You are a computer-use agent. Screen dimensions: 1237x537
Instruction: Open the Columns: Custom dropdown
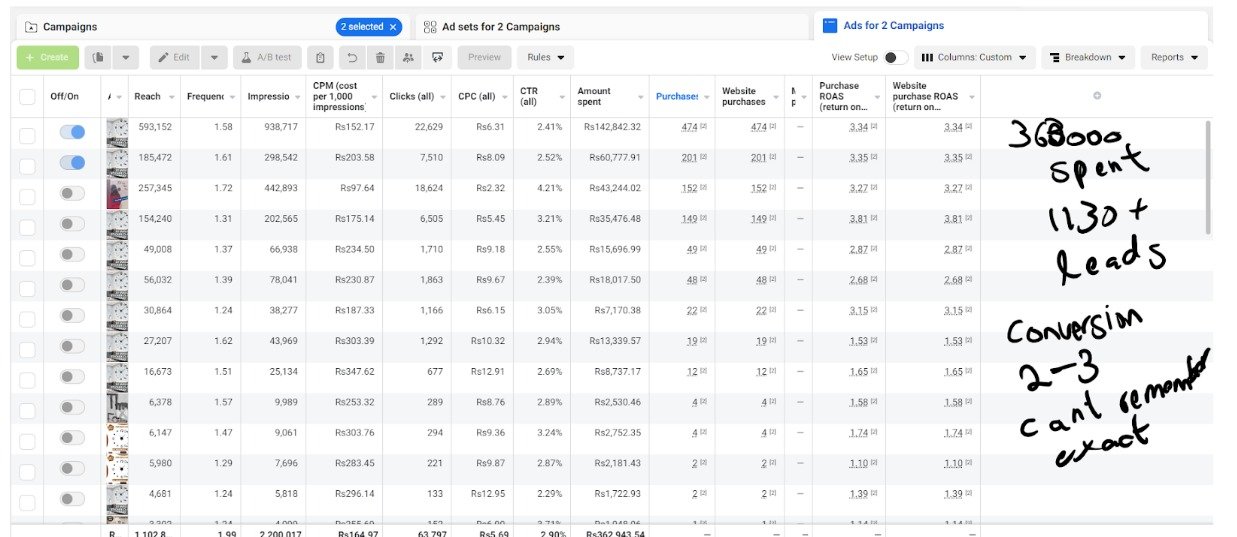click(x=973, y=58)
